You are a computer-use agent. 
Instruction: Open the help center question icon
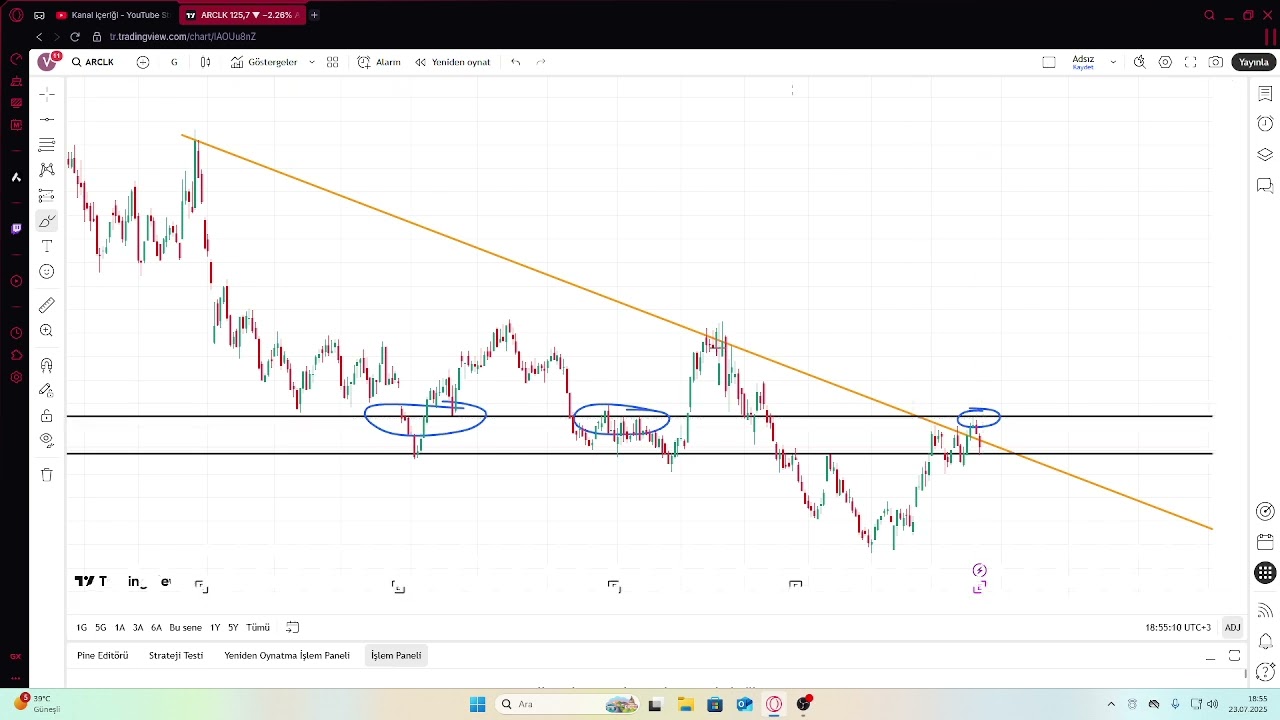(x=1265, y=671)
